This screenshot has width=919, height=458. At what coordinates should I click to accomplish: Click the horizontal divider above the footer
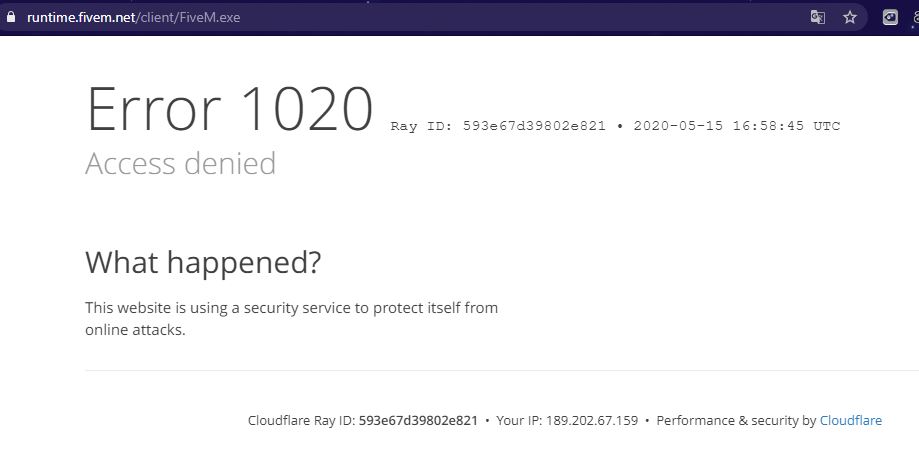pos(502,370)
